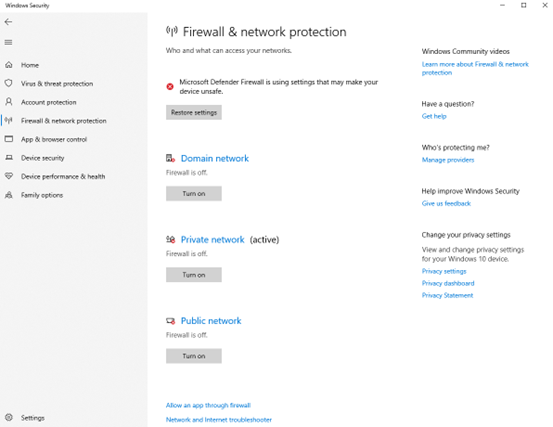
Task: Open the Privacy dashboard link
Action: 448,283
